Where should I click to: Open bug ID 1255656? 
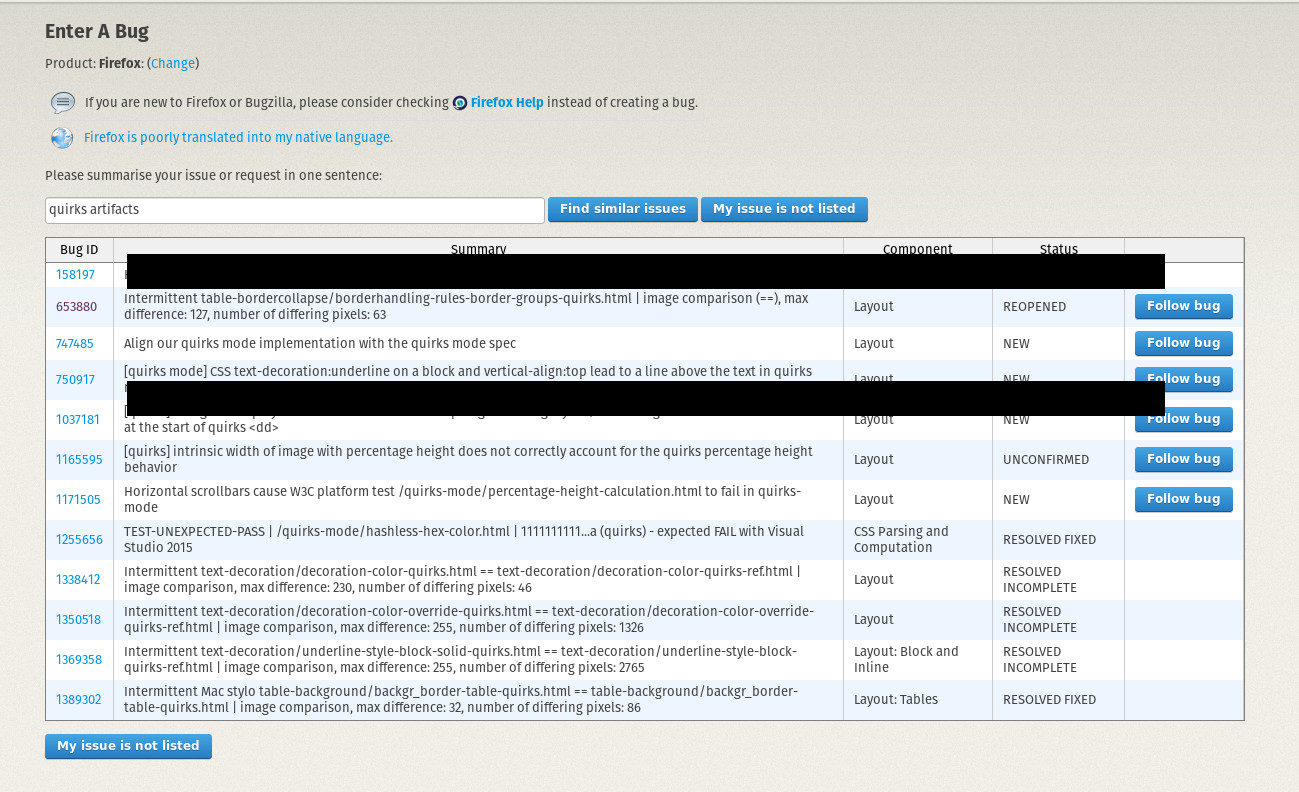pos(79,540)
